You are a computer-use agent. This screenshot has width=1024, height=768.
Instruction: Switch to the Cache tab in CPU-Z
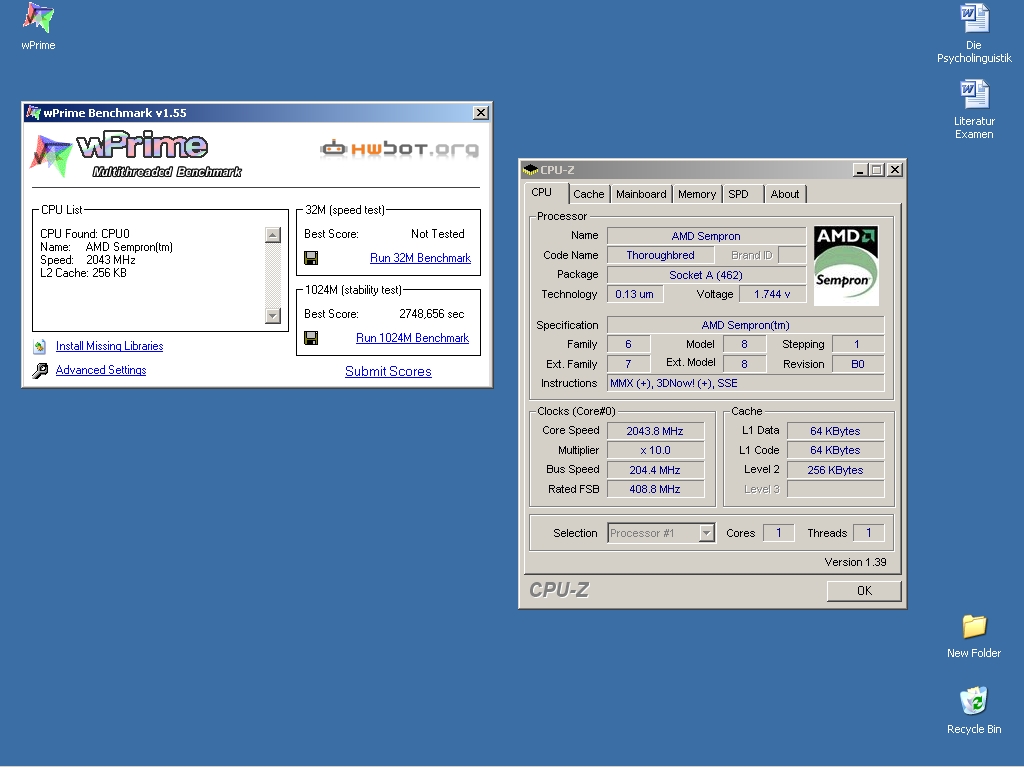588,194
